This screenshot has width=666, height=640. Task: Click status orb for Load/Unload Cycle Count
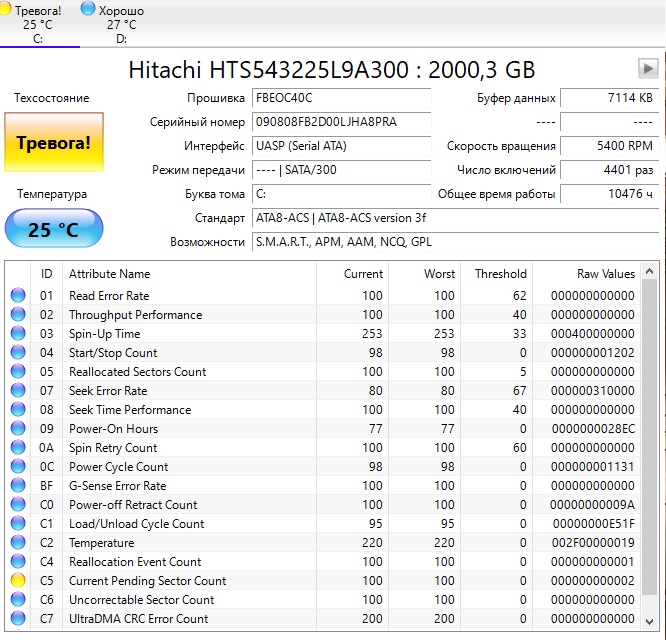[18, 524]
